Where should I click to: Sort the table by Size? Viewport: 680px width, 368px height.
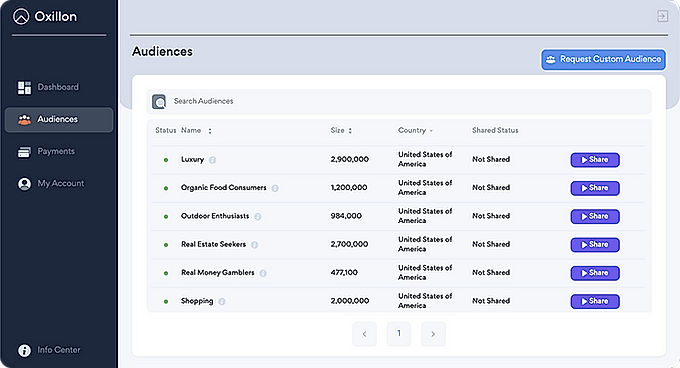tap(350, 130)
